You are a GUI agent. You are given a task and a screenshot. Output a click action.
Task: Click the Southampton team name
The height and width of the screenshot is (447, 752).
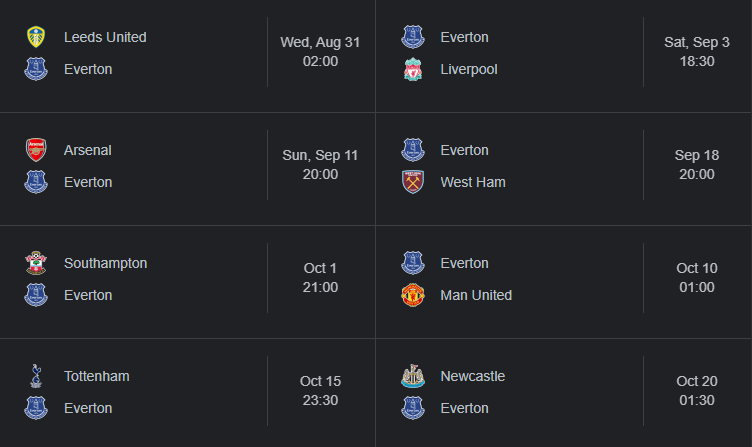[106, 263]
